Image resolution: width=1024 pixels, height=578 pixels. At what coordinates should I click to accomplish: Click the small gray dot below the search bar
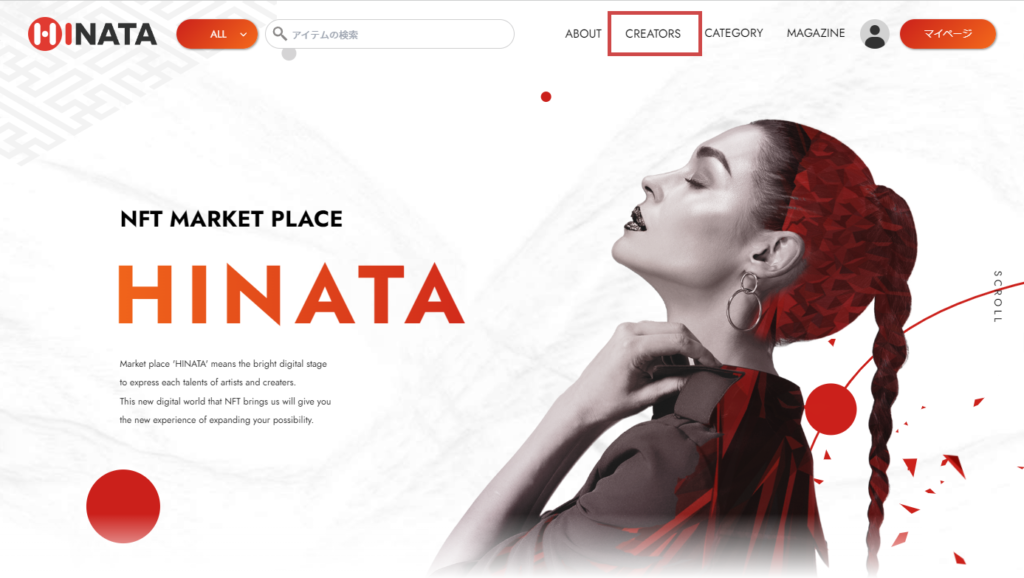289,54
